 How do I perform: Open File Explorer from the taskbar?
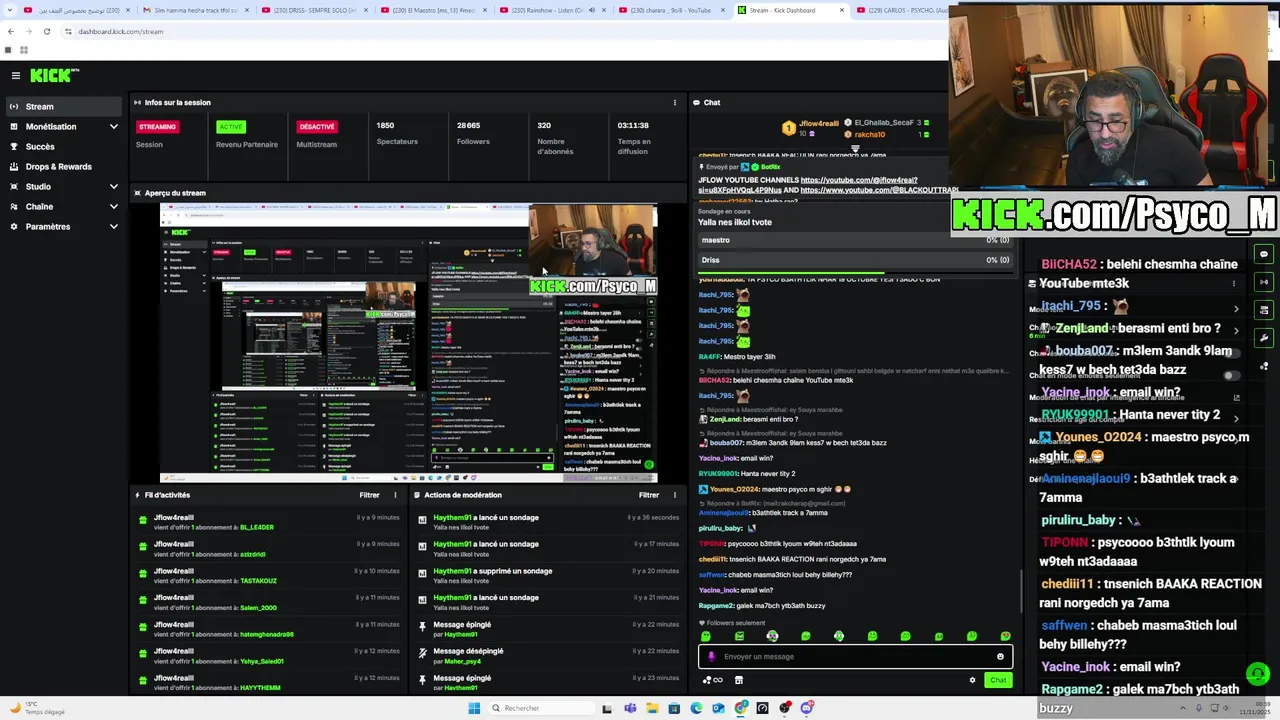click(x=652, y=708)
